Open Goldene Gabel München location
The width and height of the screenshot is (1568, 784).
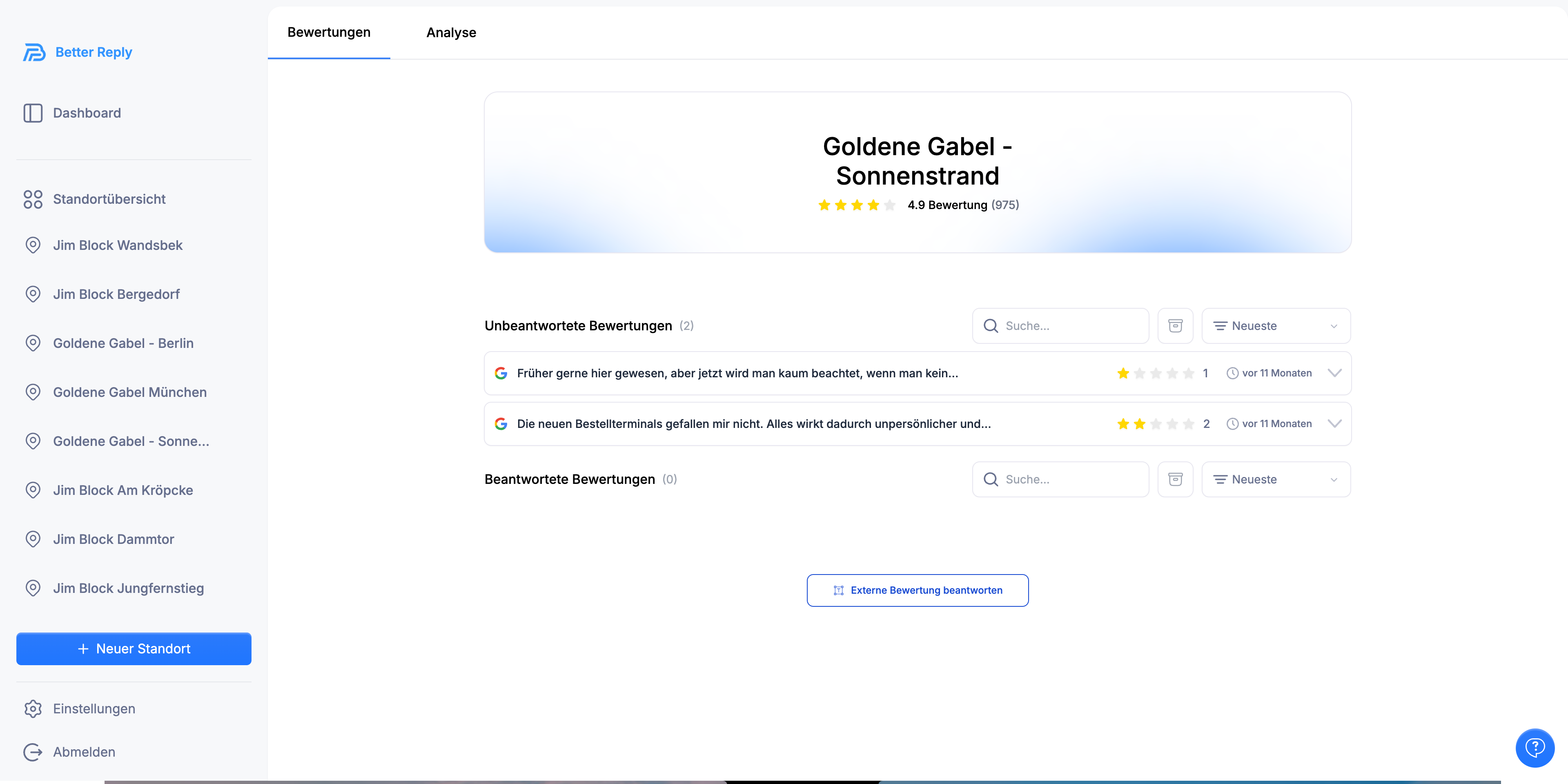(130, 392)
